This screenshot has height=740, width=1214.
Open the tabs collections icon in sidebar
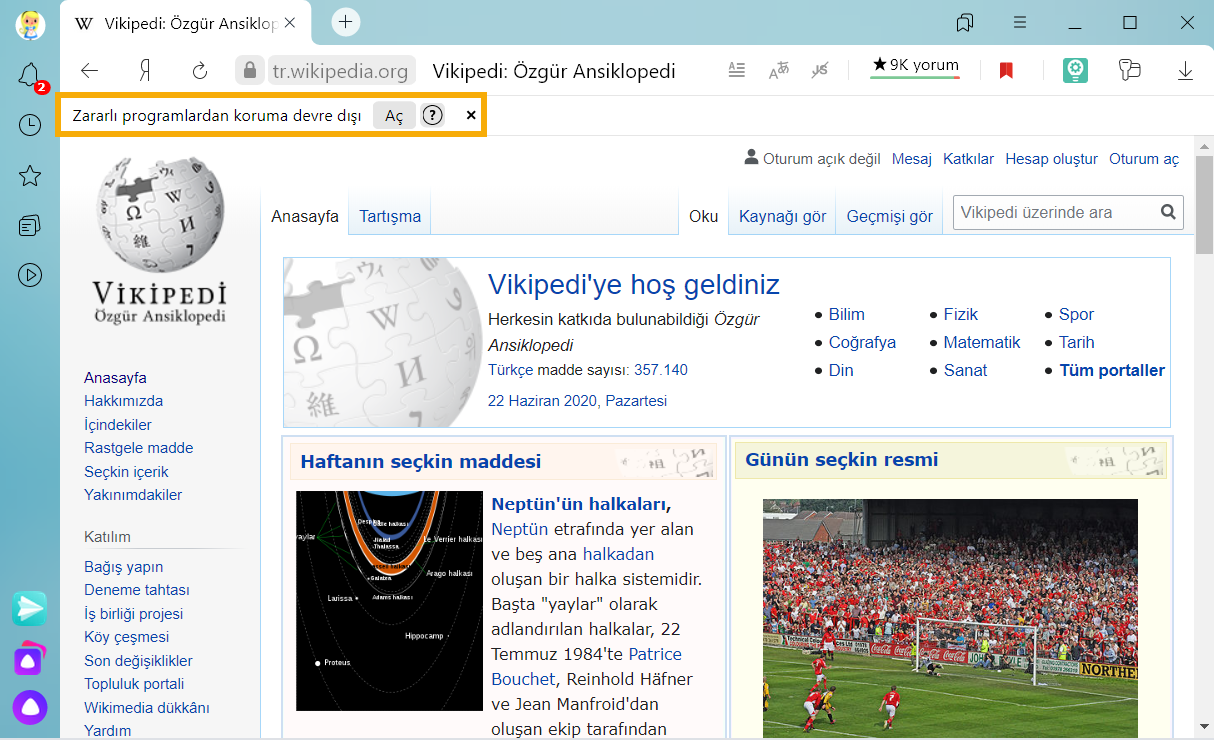click(x=30, y=226)
